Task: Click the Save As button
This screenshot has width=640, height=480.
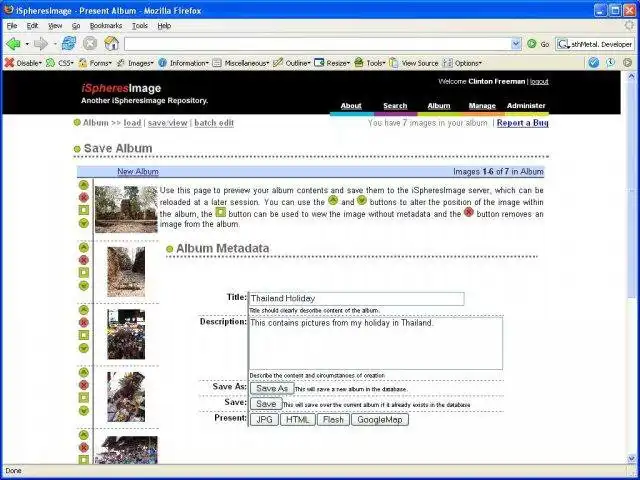Action: coord(272,389)
